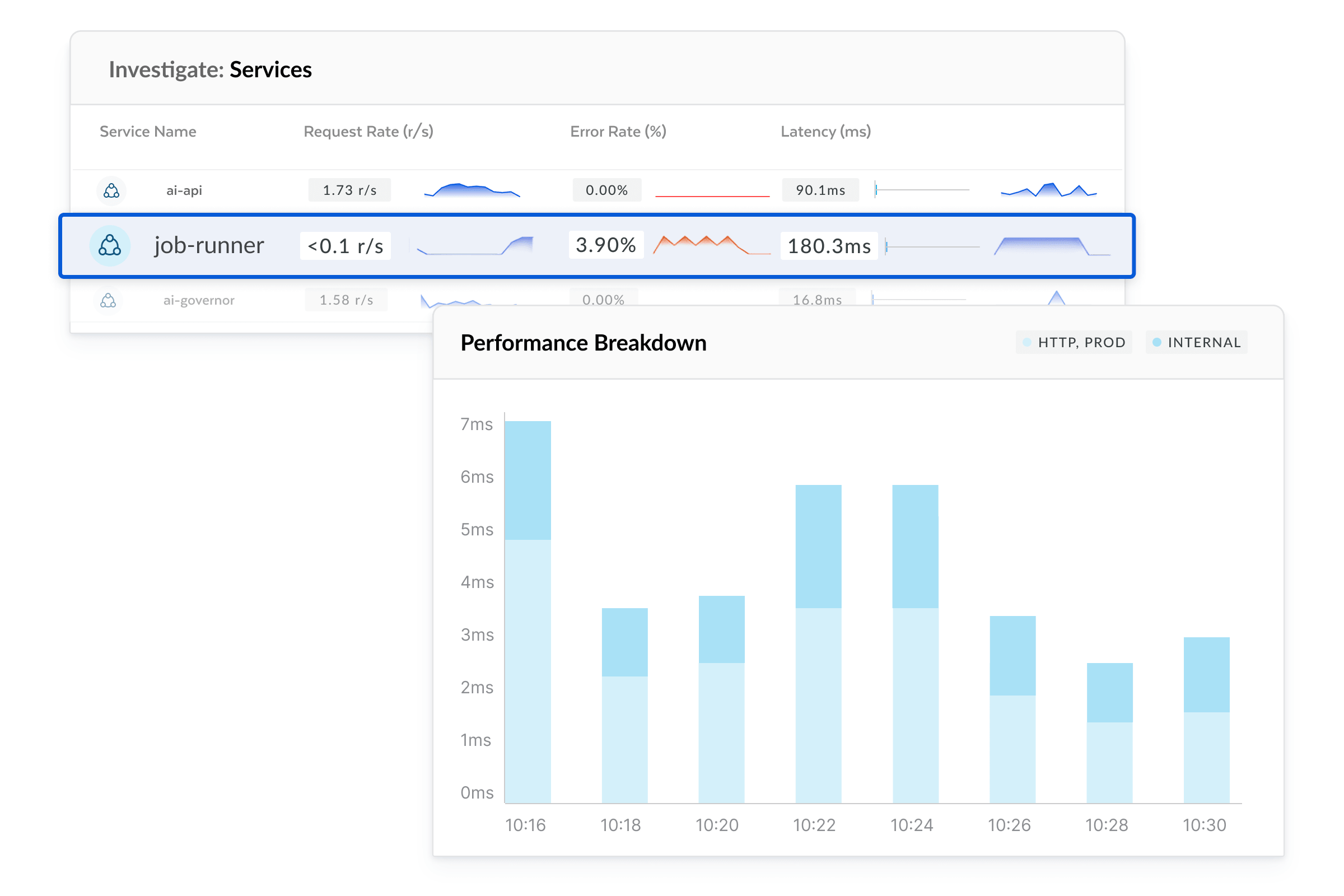Select the ai-api 90.1ms latency value
The image size is (1344, 896).
coord(820,190)
